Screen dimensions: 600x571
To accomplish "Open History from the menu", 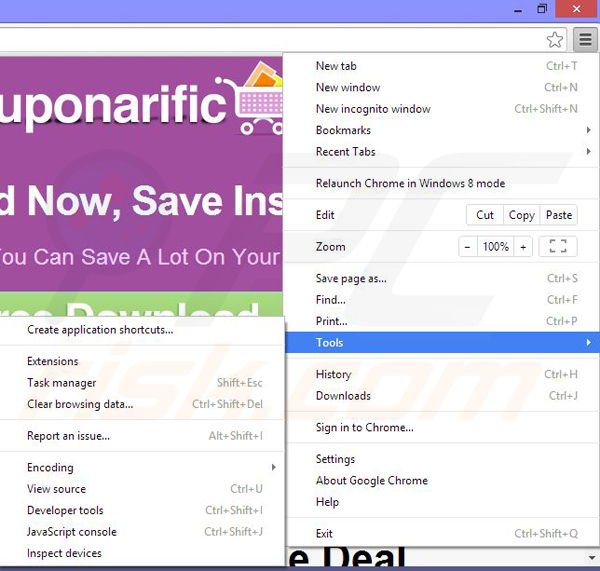I will tap(442, 374).
